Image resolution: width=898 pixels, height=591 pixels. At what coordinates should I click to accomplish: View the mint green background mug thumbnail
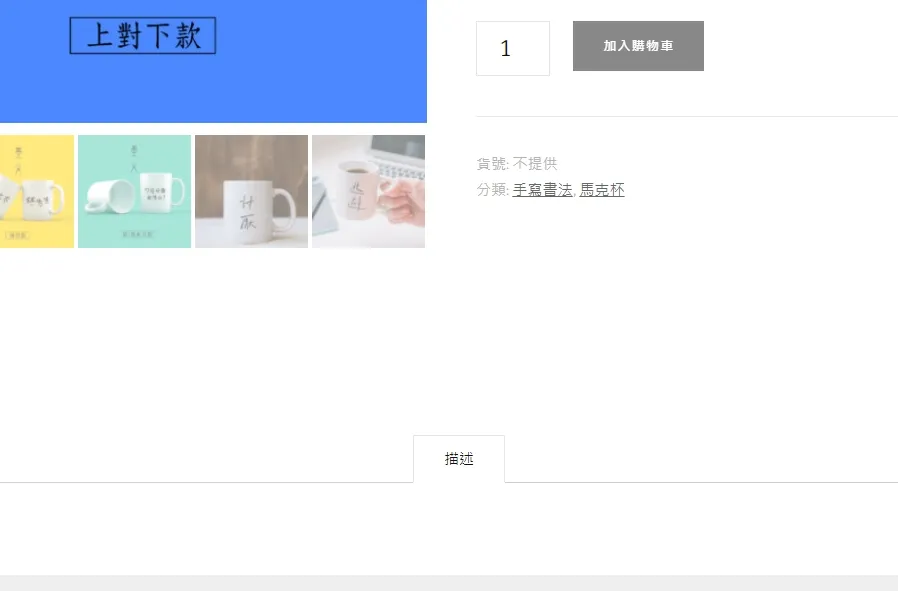point(135,191)
